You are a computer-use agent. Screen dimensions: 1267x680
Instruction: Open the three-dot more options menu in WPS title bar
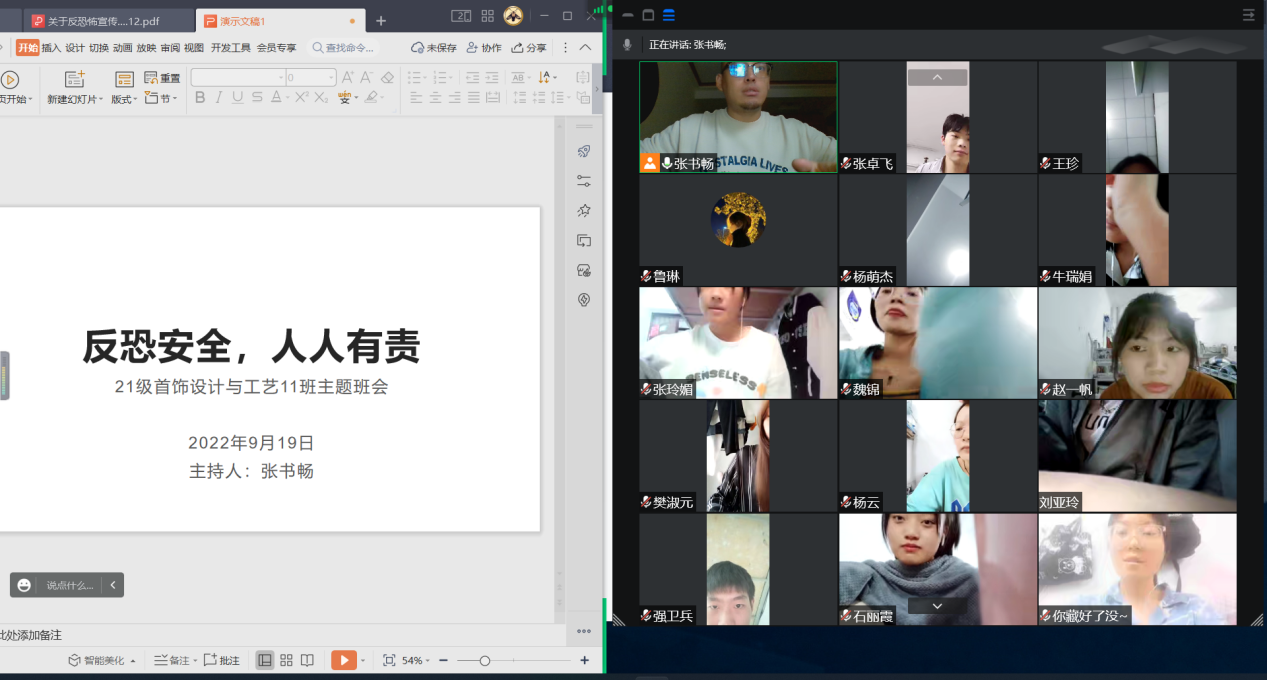point(565,48)
